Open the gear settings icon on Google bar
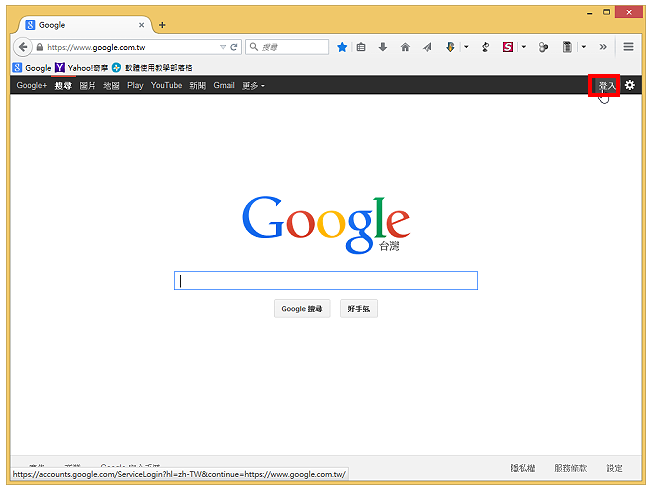651x490 pixels. (x=630, y=85)
